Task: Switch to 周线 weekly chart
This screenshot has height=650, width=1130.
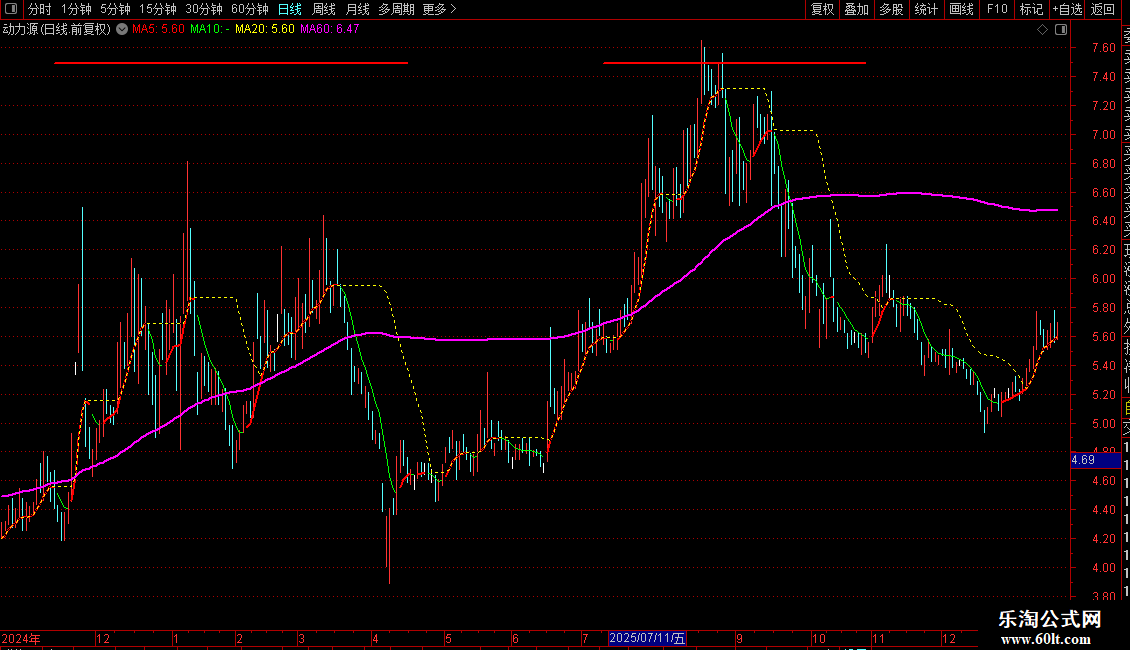Action: pos(324,9)
